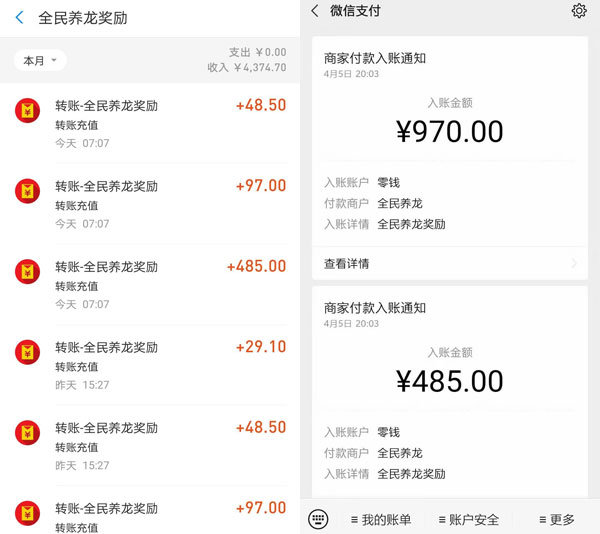Tap the back arrow next to 微信支付
Screen dimensions: 600x534
point(315,11)
